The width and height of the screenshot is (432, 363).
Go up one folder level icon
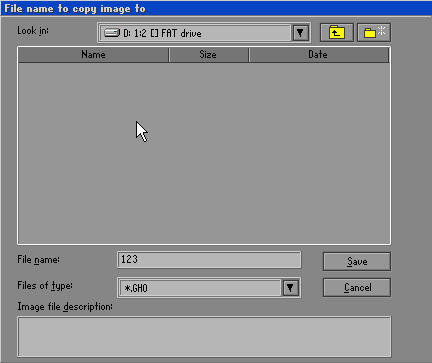337,32
